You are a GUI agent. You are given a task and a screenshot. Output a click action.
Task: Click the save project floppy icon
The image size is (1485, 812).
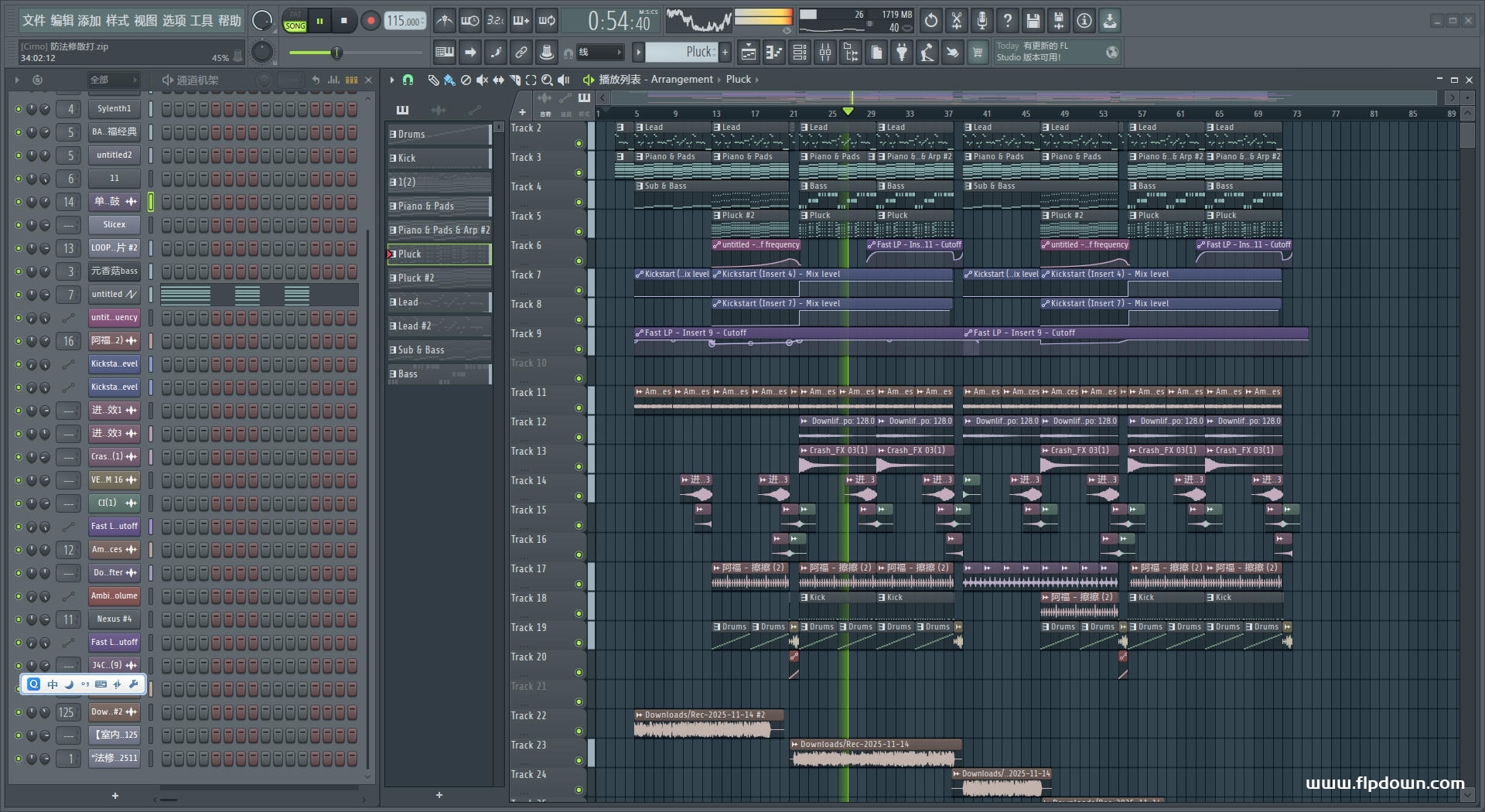click(1033, 21)
